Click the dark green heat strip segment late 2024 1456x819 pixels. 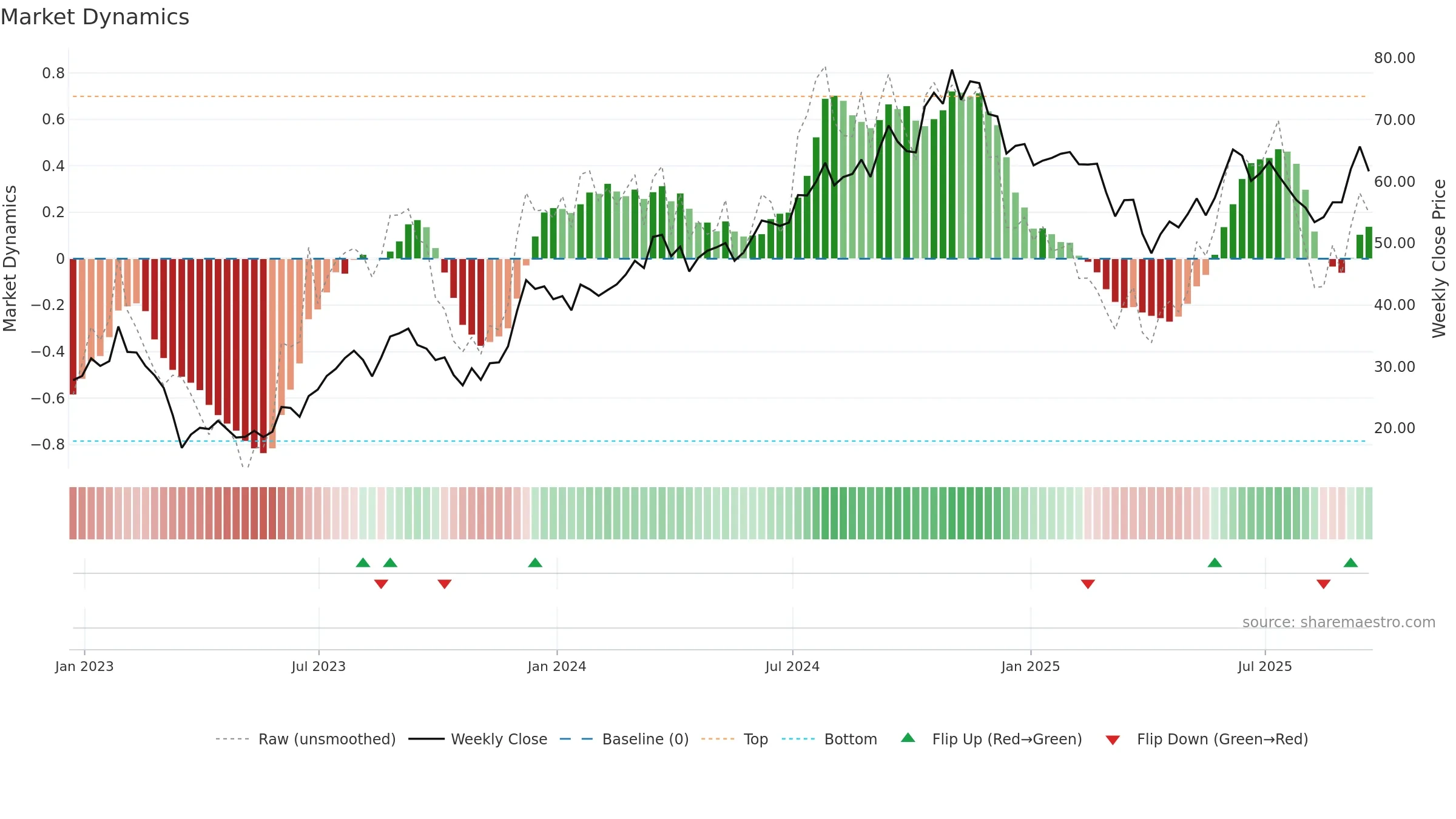tap(952, 513)
